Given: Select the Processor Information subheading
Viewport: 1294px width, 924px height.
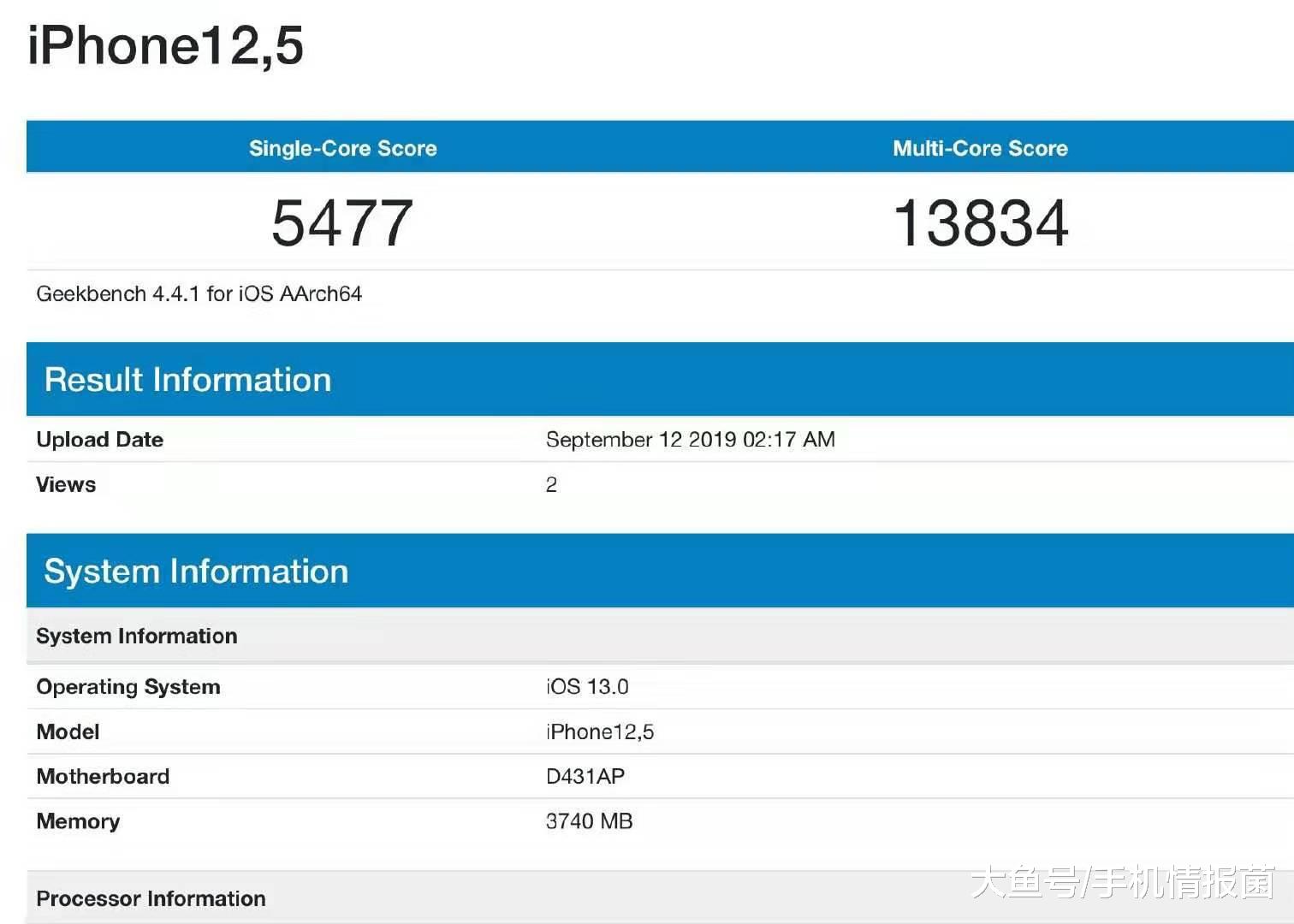Looking at the screenshot, I should tap(660, 897).
